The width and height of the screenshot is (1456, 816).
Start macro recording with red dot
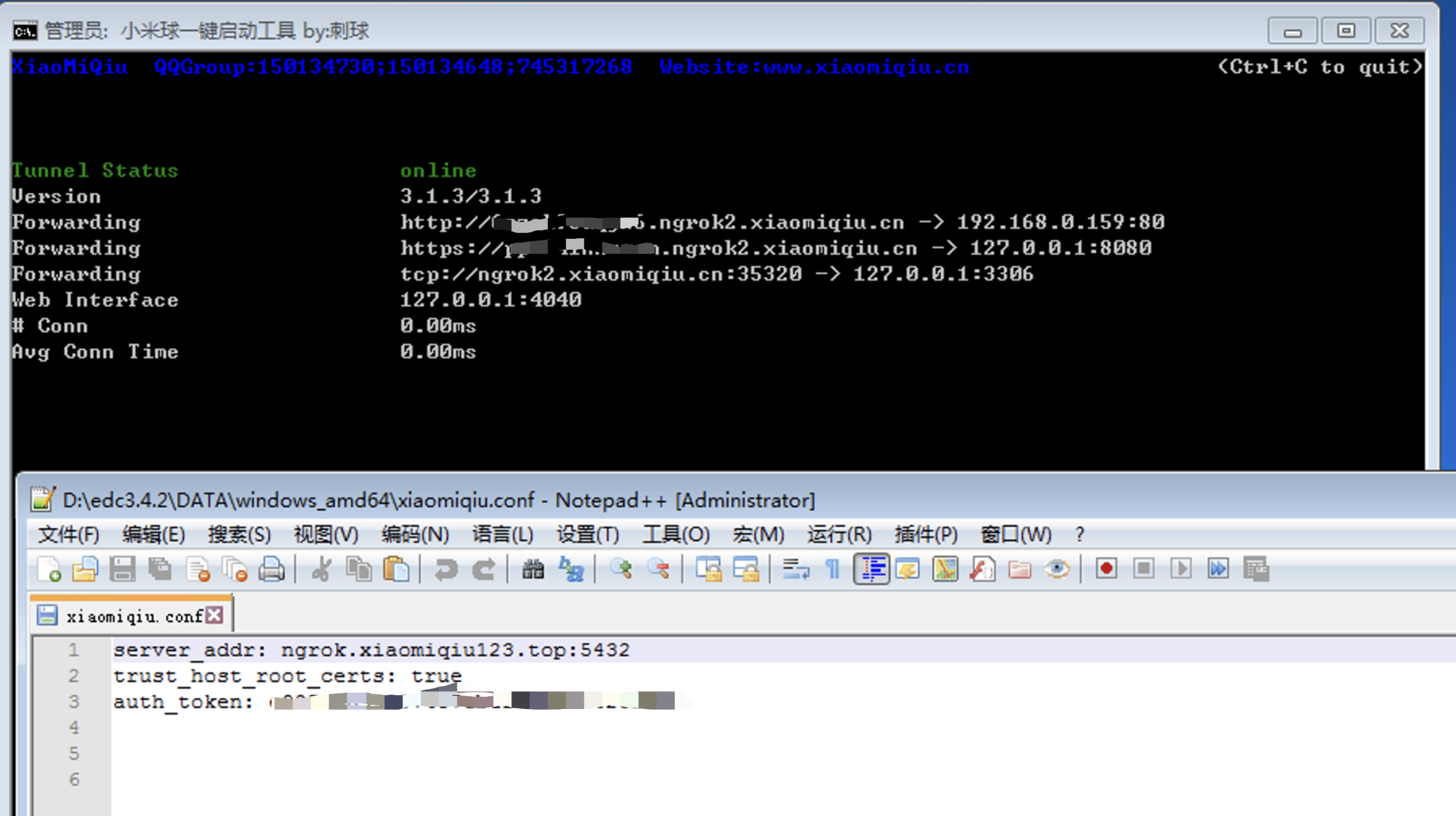point(1107,569)
